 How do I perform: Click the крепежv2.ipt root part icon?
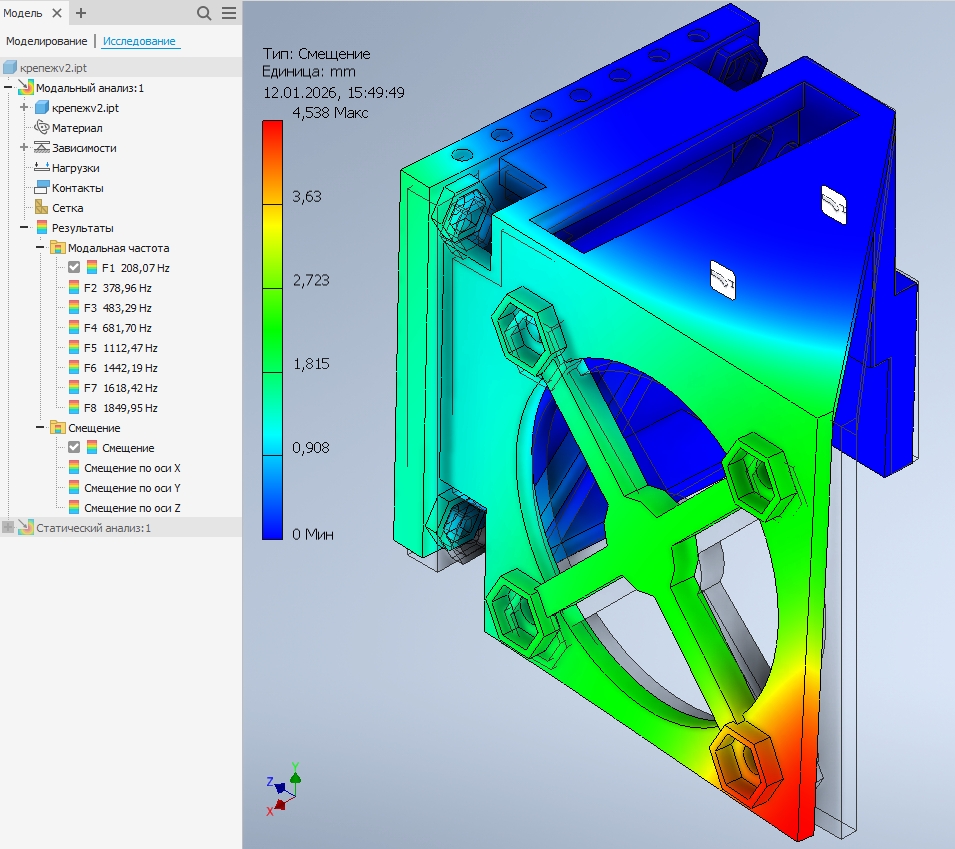pos(10,68)
